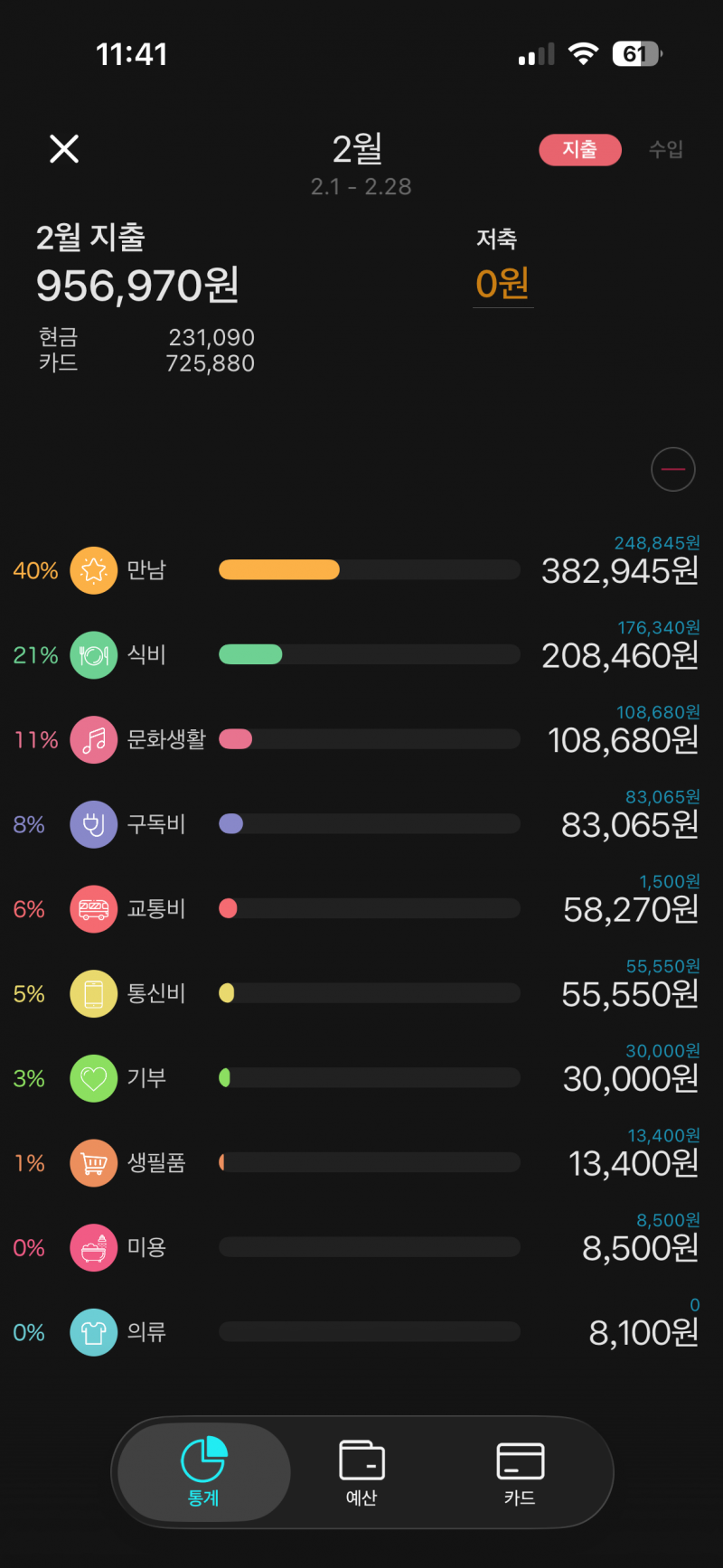
Task: Collapse chart with the red minus button
Action: click(673, 470)
